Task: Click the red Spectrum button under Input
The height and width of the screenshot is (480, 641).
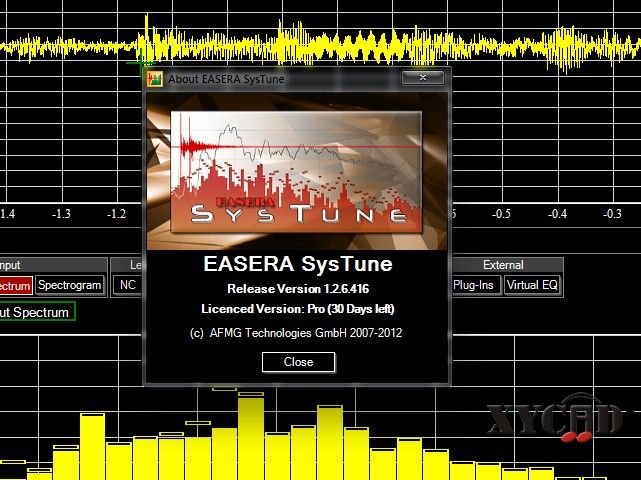Action: point(16,285)
